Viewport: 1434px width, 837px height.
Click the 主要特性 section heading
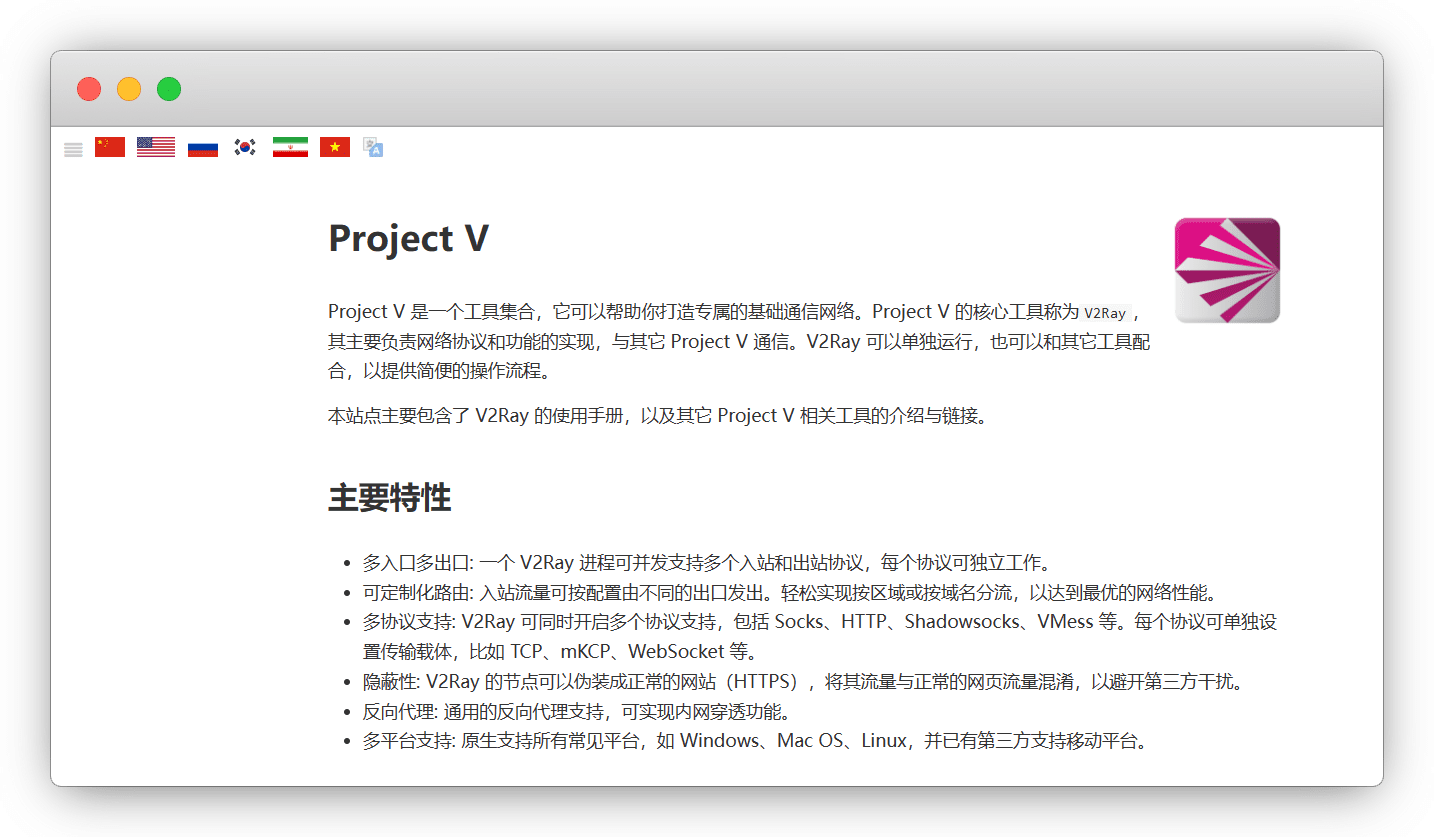coord(389,497)
